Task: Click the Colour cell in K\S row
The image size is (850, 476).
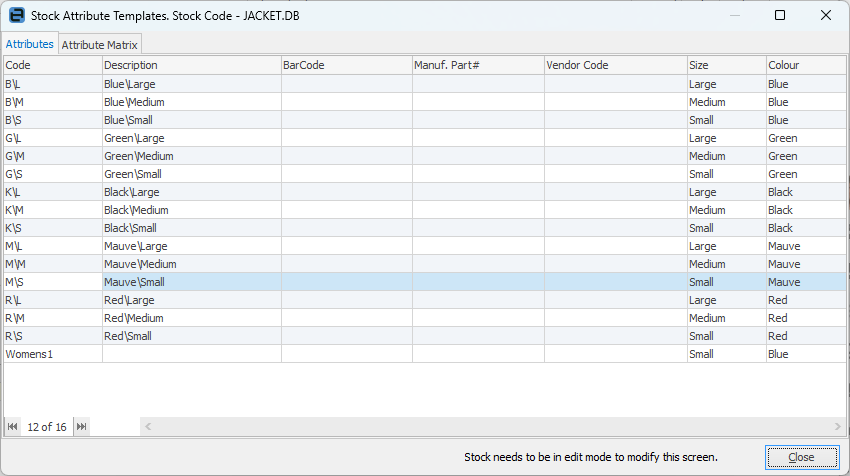Action: point(806,228)
